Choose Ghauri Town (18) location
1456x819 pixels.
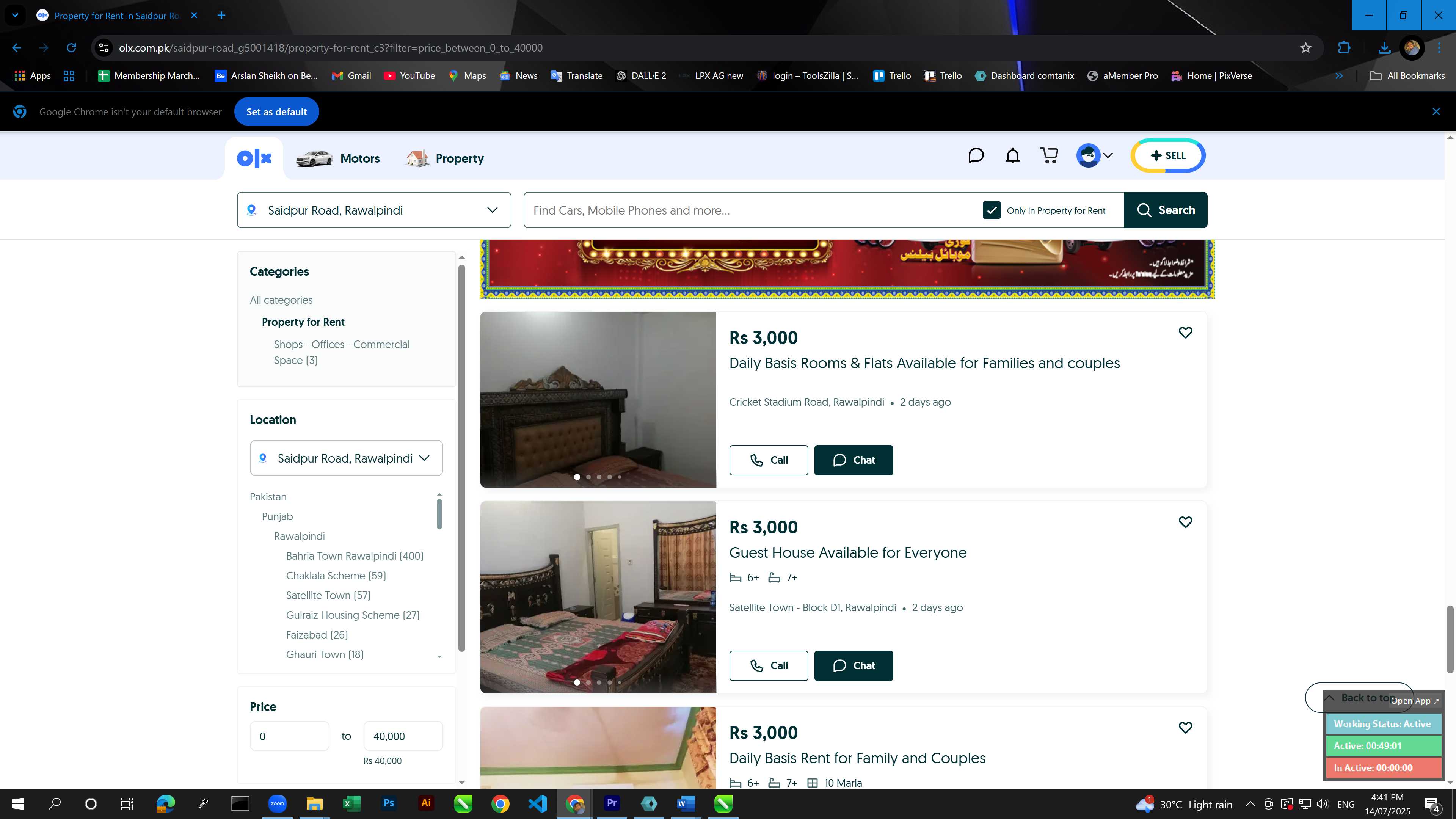(325, 654)
